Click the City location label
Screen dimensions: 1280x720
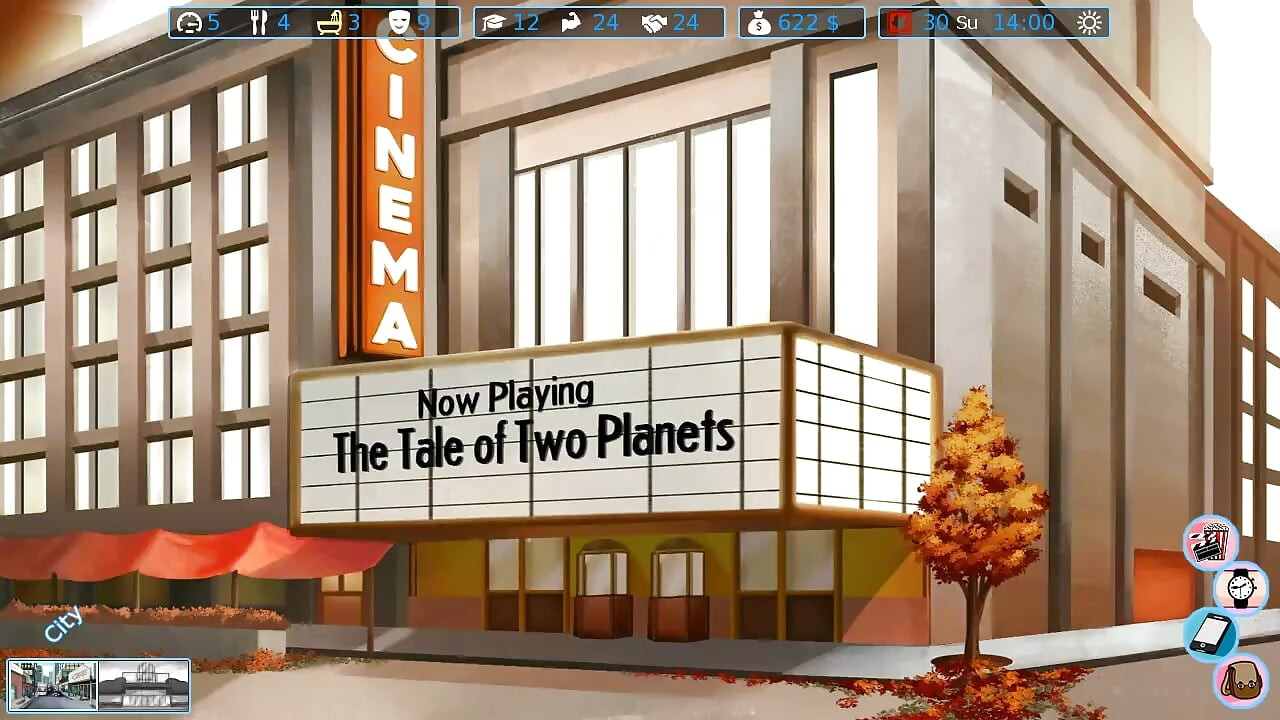[63, 625]
